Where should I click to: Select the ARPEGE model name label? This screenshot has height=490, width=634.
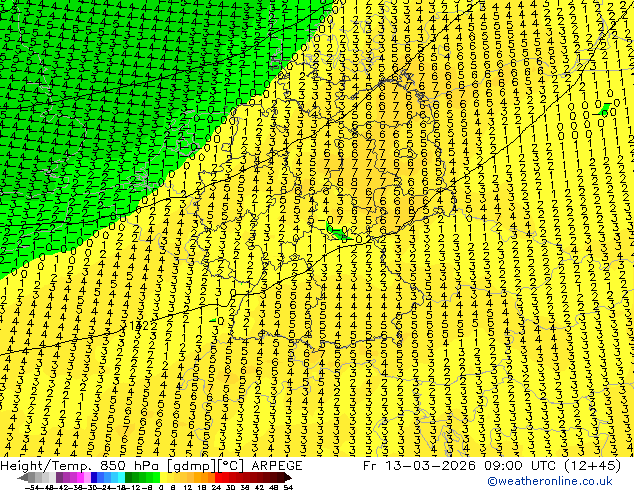(277, 466)
